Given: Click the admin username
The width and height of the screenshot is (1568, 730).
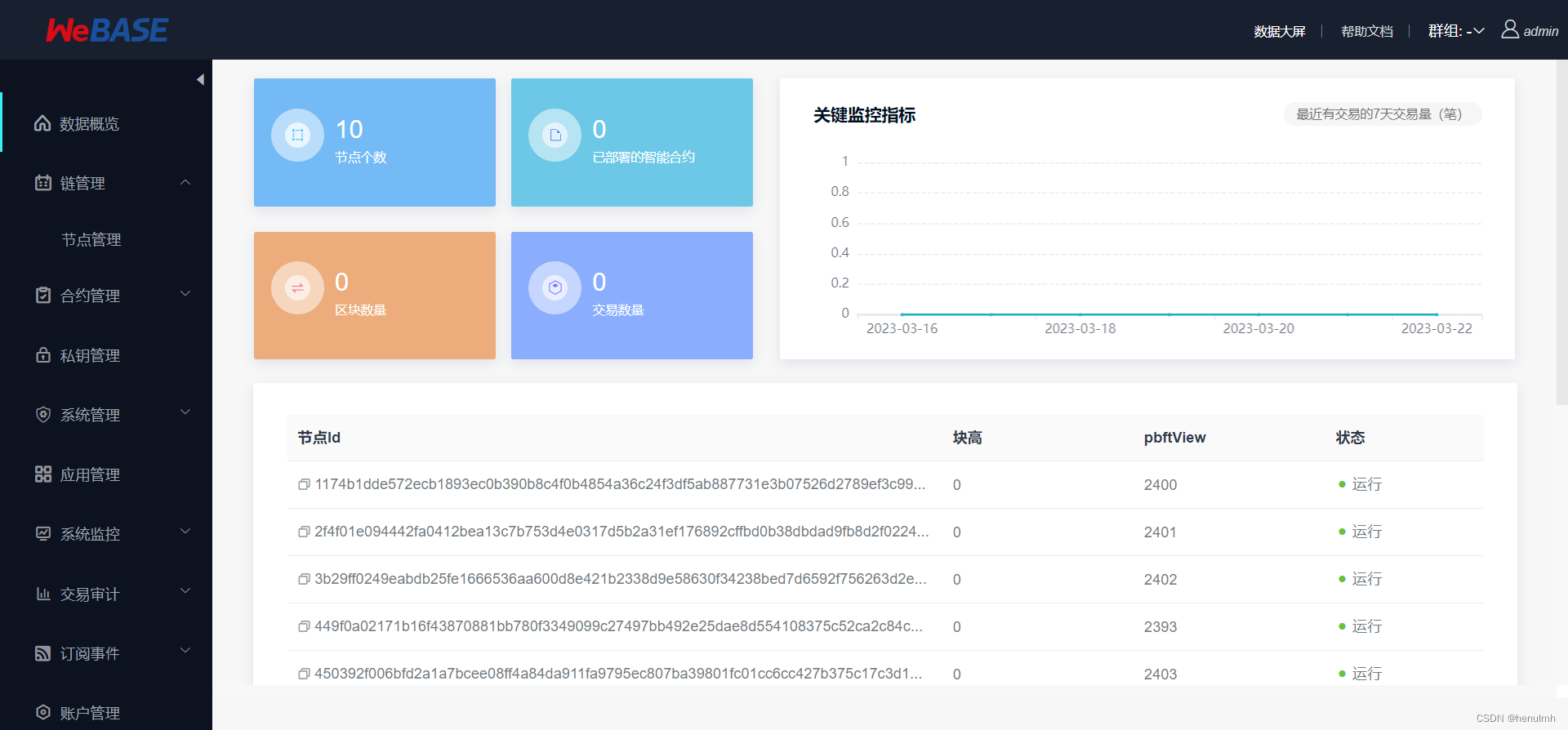Looking at the screenshot, I should [1541, 31].
